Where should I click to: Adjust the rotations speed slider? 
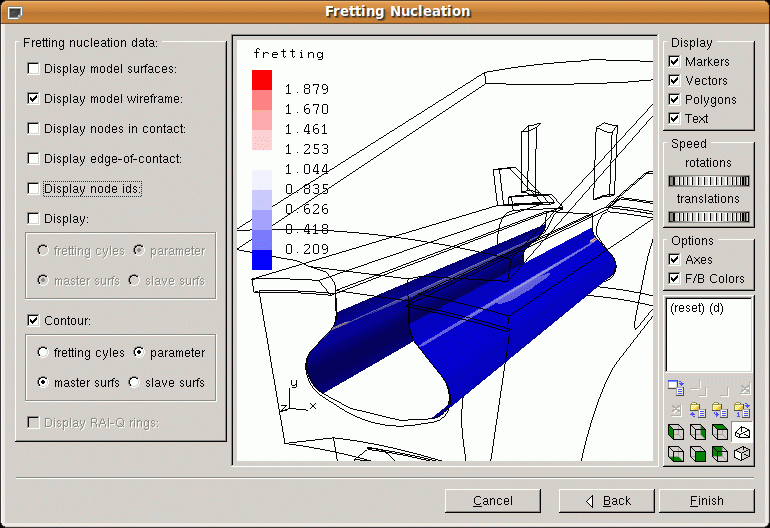pos(709,181)
